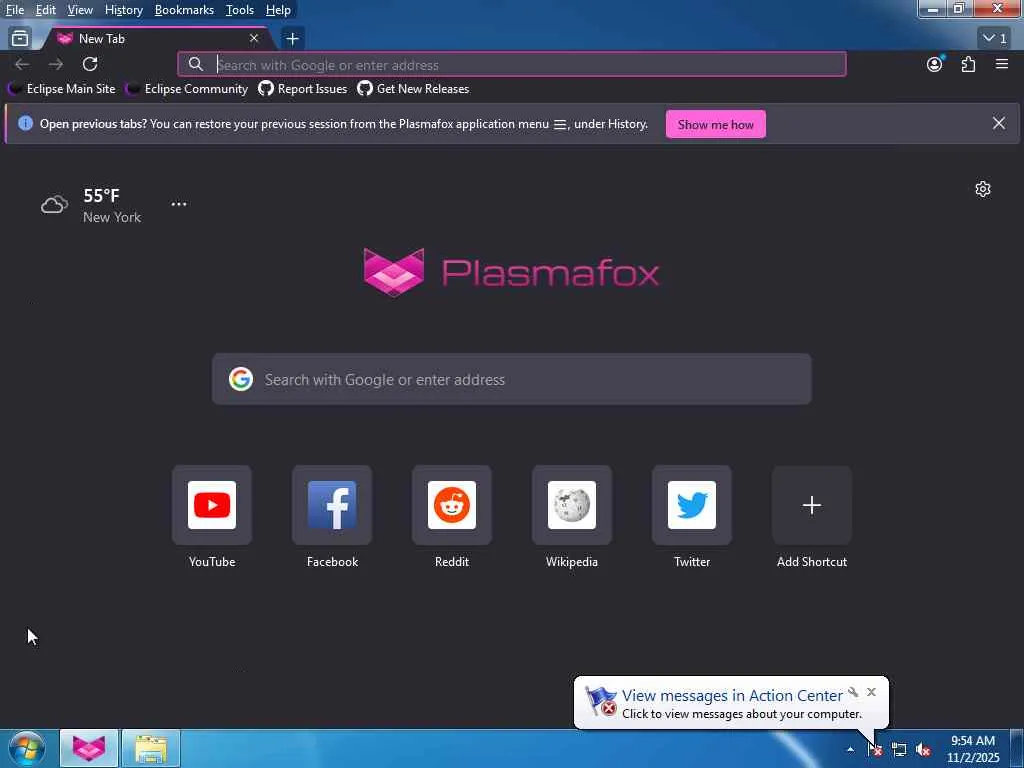This screenshot has height=768, width=1024.
Task: Click the wrench icon in Action Center balloon
Action: click(853, 692)
